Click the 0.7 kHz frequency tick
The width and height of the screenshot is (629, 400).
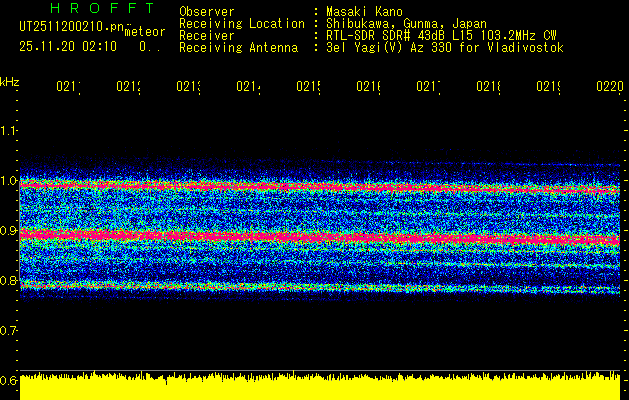pos(9,330)
